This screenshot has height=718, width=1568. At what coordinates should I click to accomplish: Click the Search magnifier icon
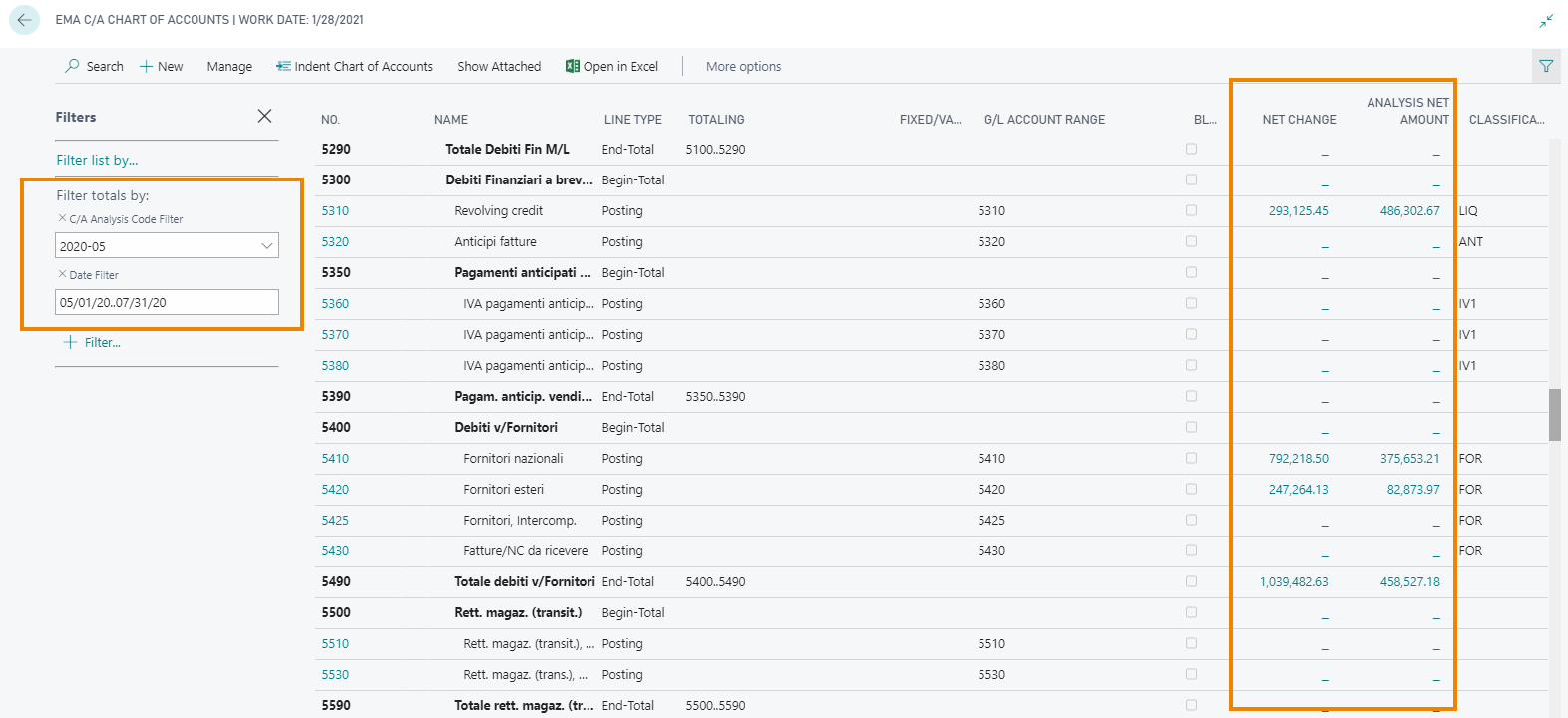[x=72, y=66]
